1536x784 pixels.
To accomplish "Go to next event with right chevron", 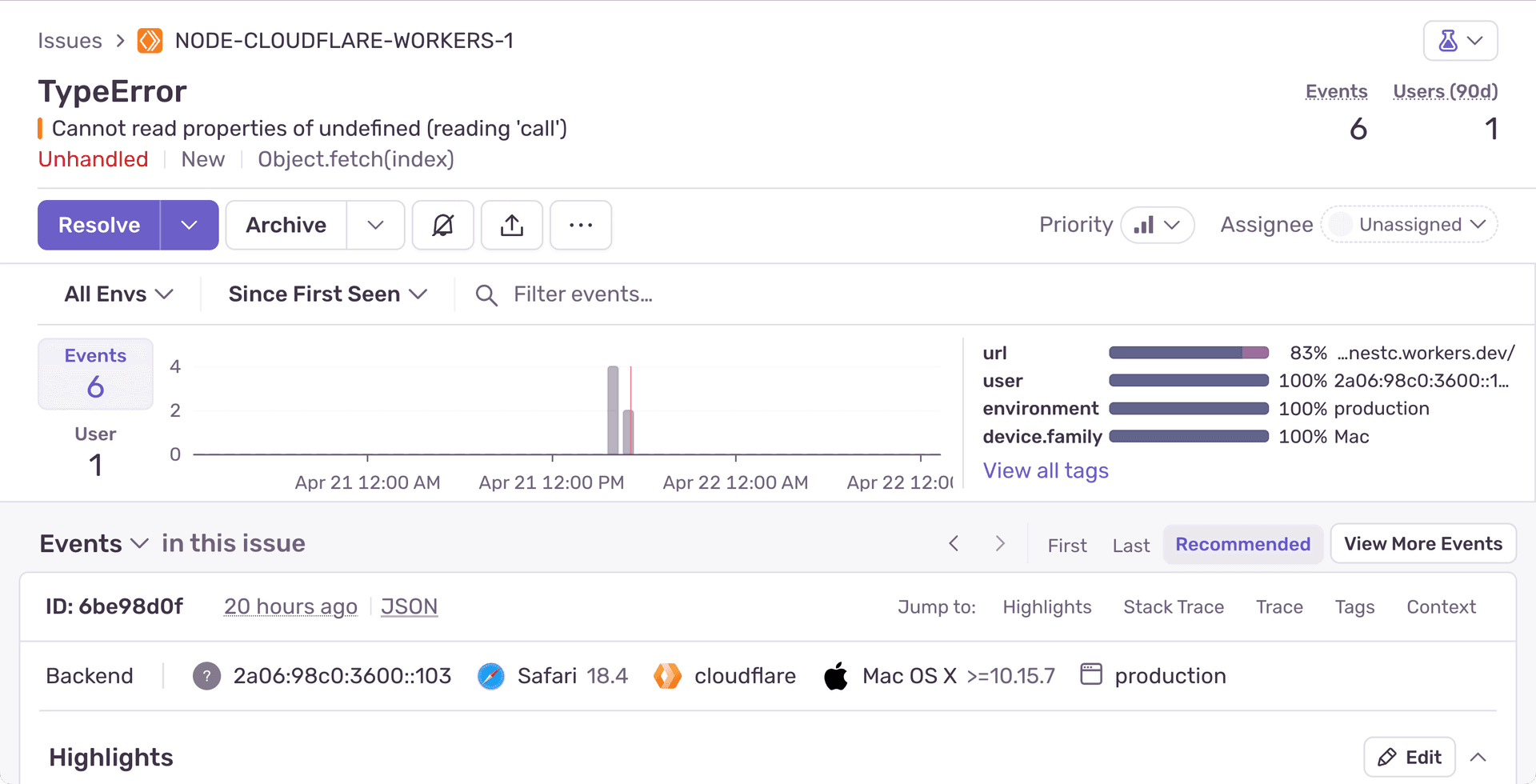I will (x=1000, y=544).
